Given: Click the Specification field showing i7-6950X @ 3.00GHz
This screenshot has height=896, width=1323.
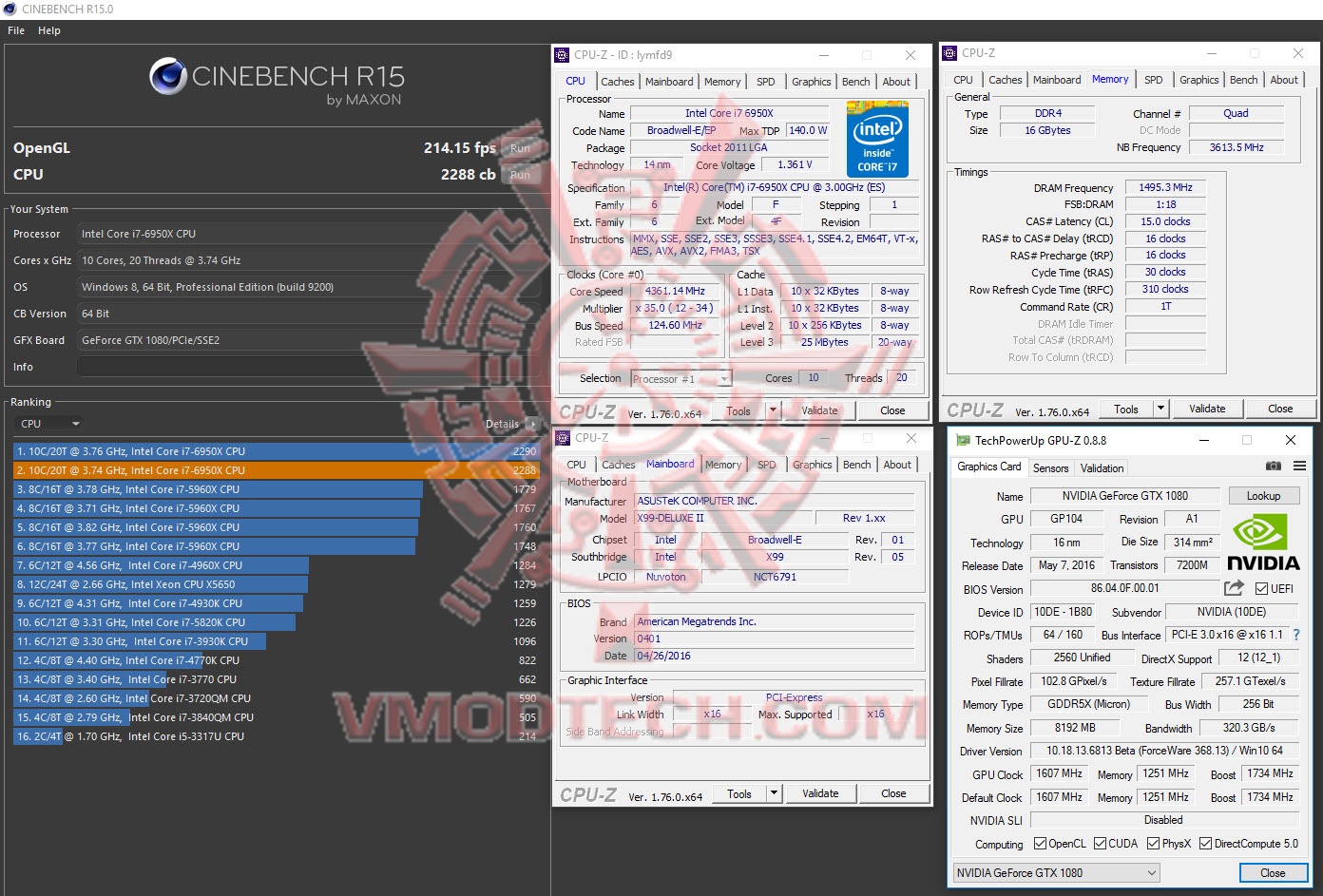Looking at the screenshot, I should click(774, 188).
